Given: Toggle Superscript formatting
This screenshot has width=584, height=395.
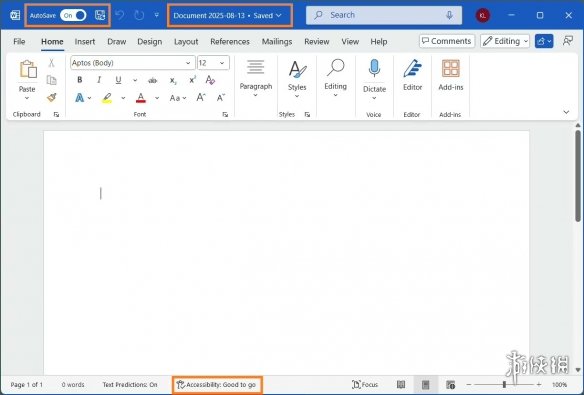Looking at the screenshot, I should click(192, 80).
